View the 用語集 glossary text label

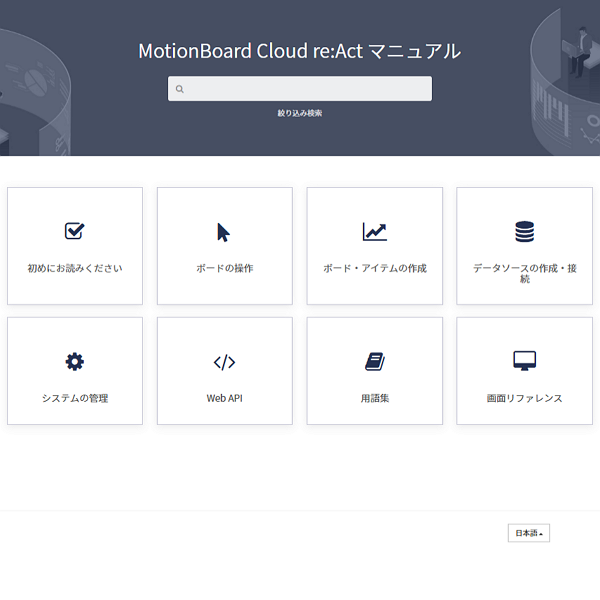tap(375, 398)
